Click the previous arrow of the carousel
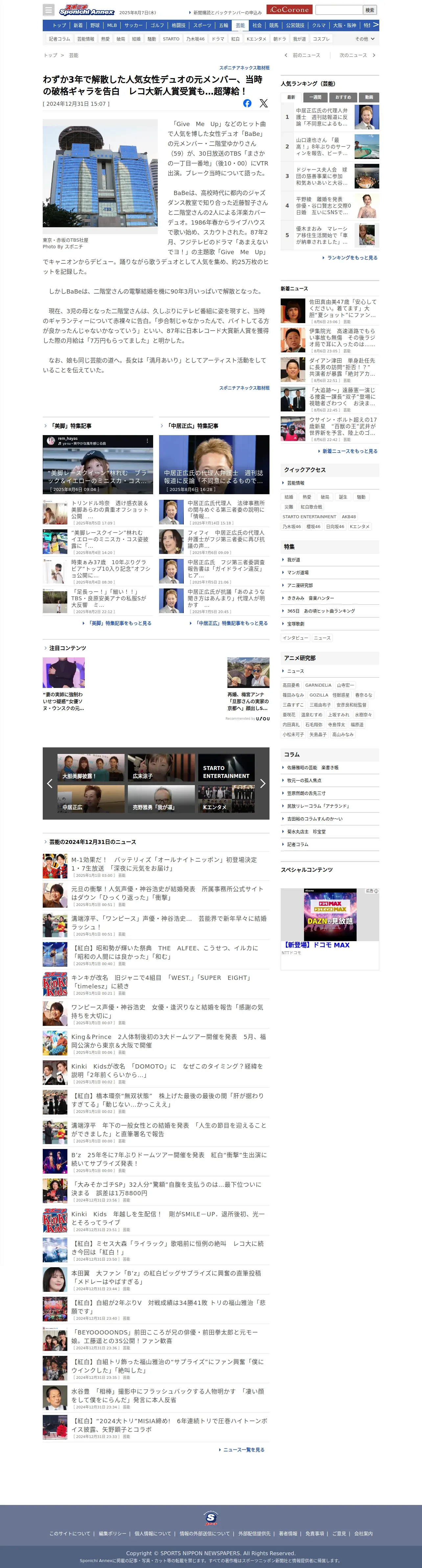 pos(49,784)
